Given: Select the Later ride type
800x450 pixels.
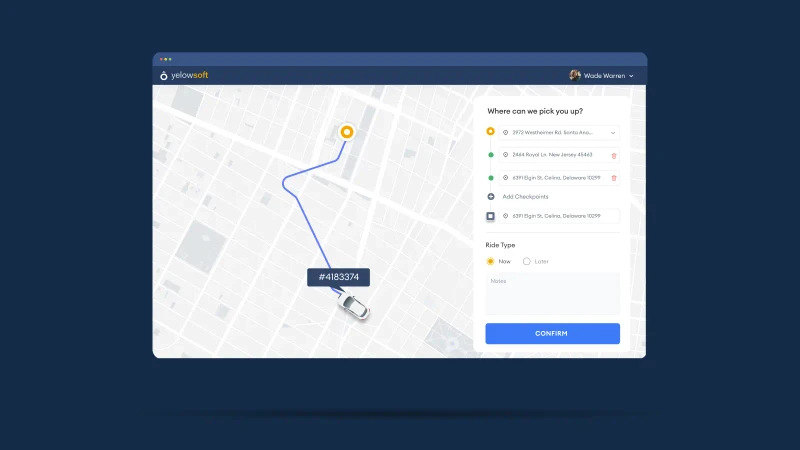Looking at the screenshot, I should 527,261.
